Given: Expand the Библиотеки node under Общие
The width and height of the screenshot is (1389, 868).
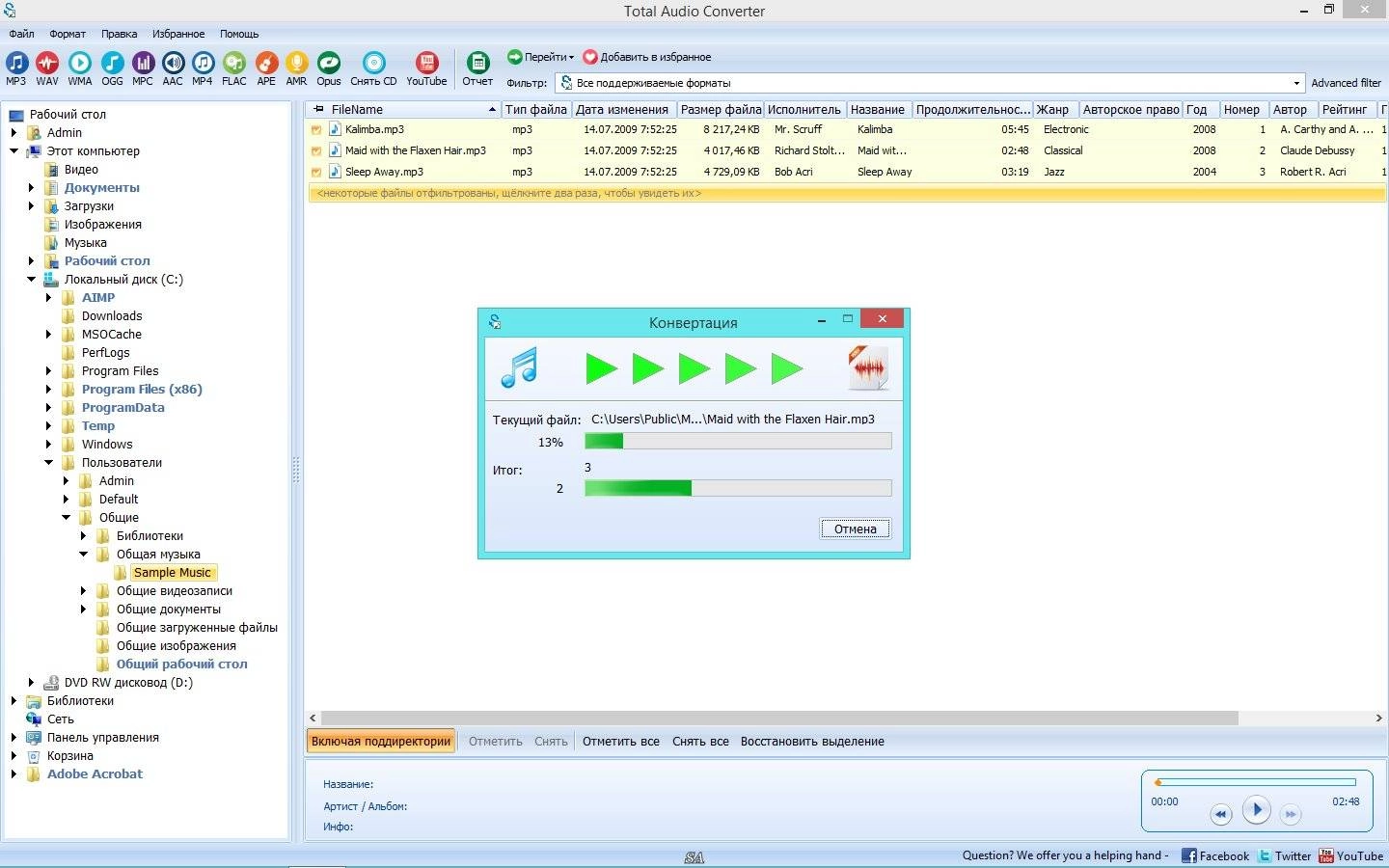Looking at the screenshot, I should pos(84,536).
